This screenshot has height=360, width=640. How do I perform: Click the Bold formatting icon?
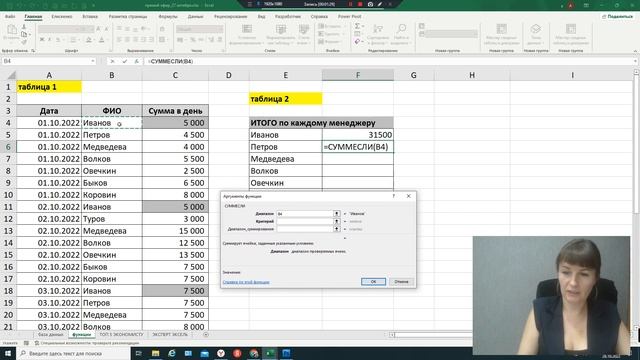[x=42, y=40]
